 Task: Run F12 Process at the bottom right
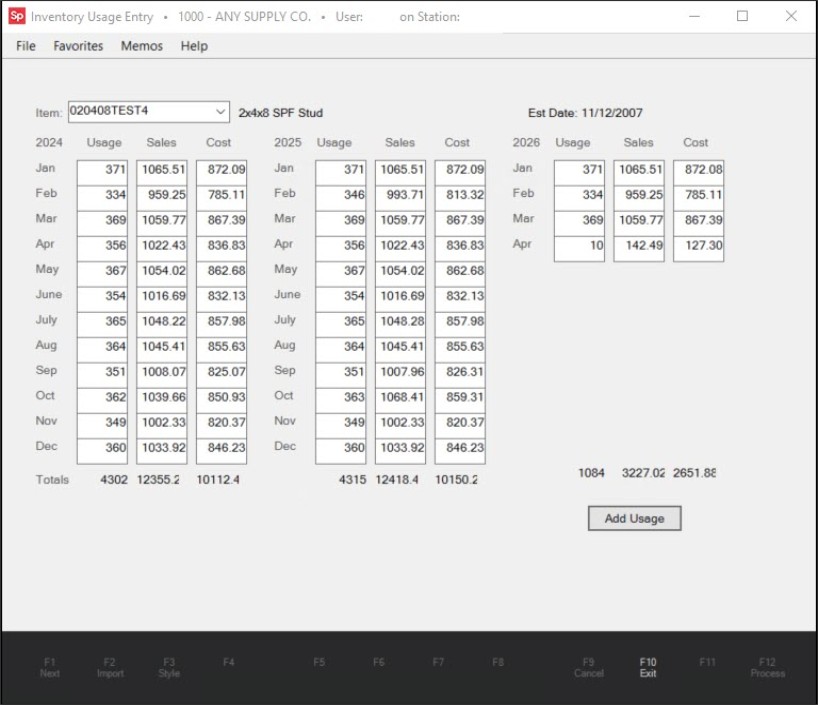(x=767, y=667)
